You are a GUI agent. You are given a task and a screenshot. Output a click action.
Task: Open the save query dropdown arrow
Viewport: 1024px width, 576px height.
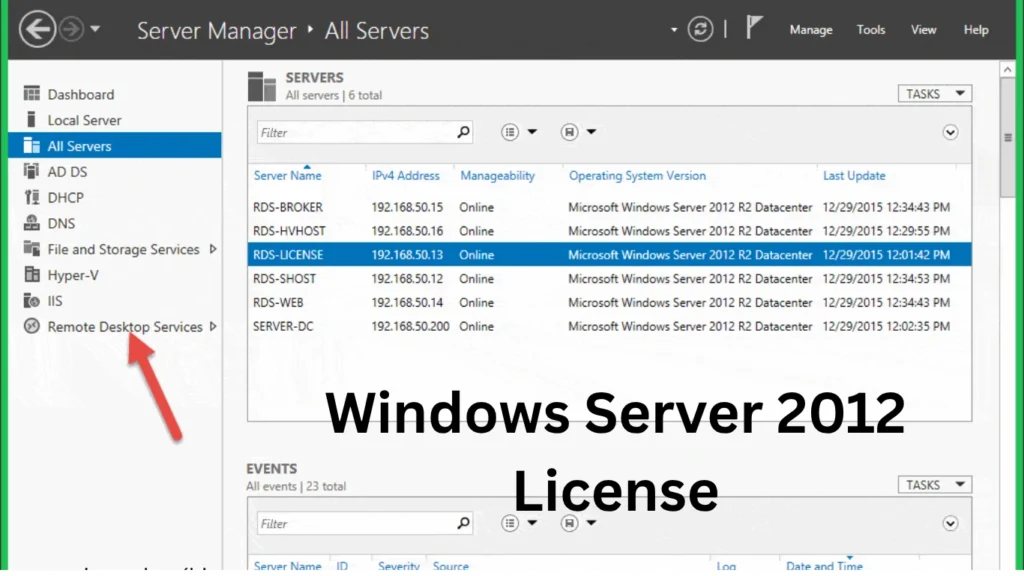[593, 131]
